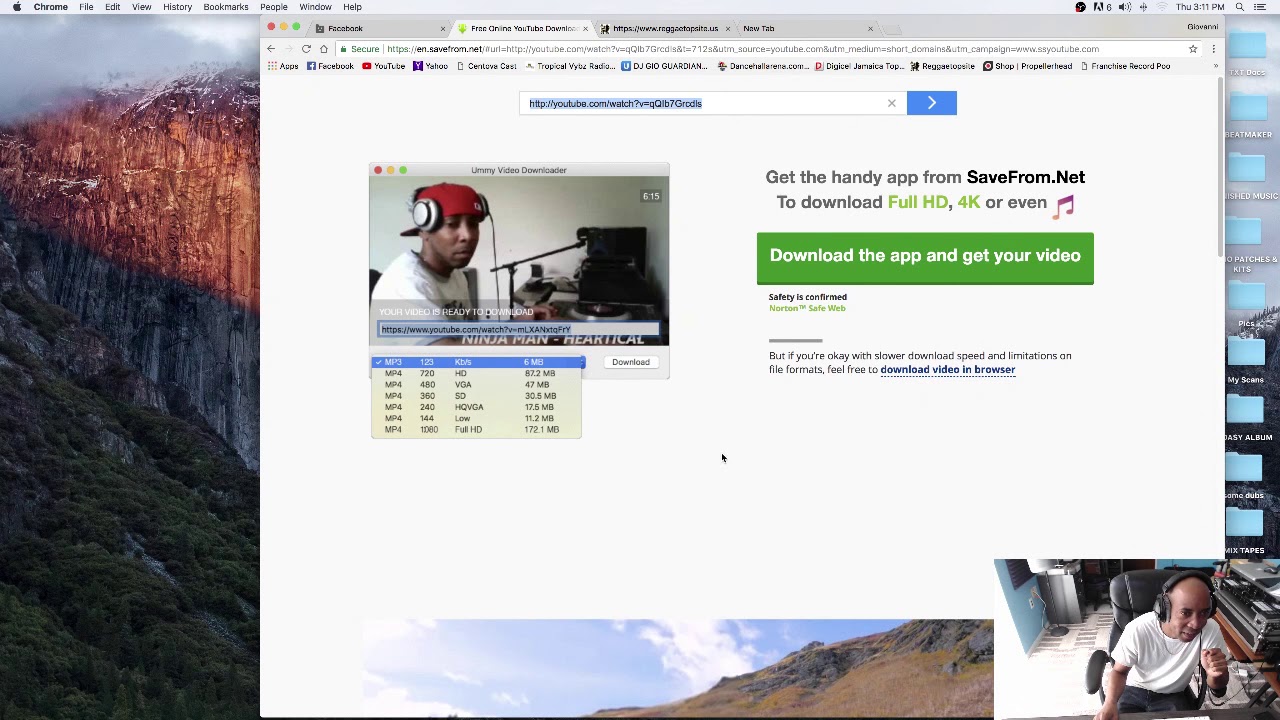Open the File menu
The image size is (1280, 720).
tap(86, 7)
